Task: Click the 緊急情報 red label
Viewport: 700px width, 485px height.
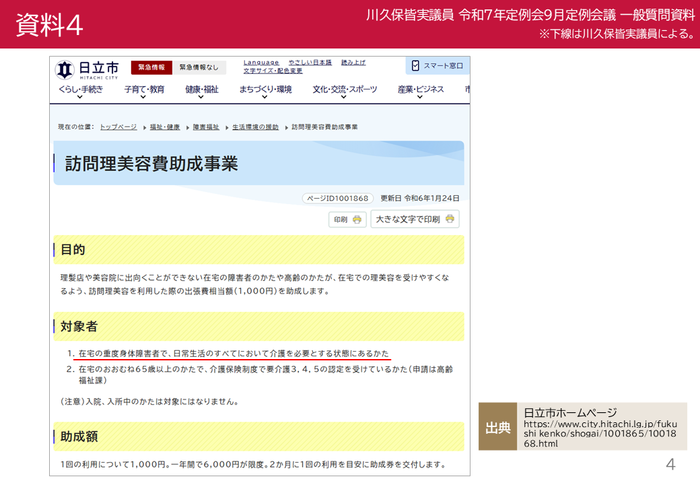Action: 151,67
